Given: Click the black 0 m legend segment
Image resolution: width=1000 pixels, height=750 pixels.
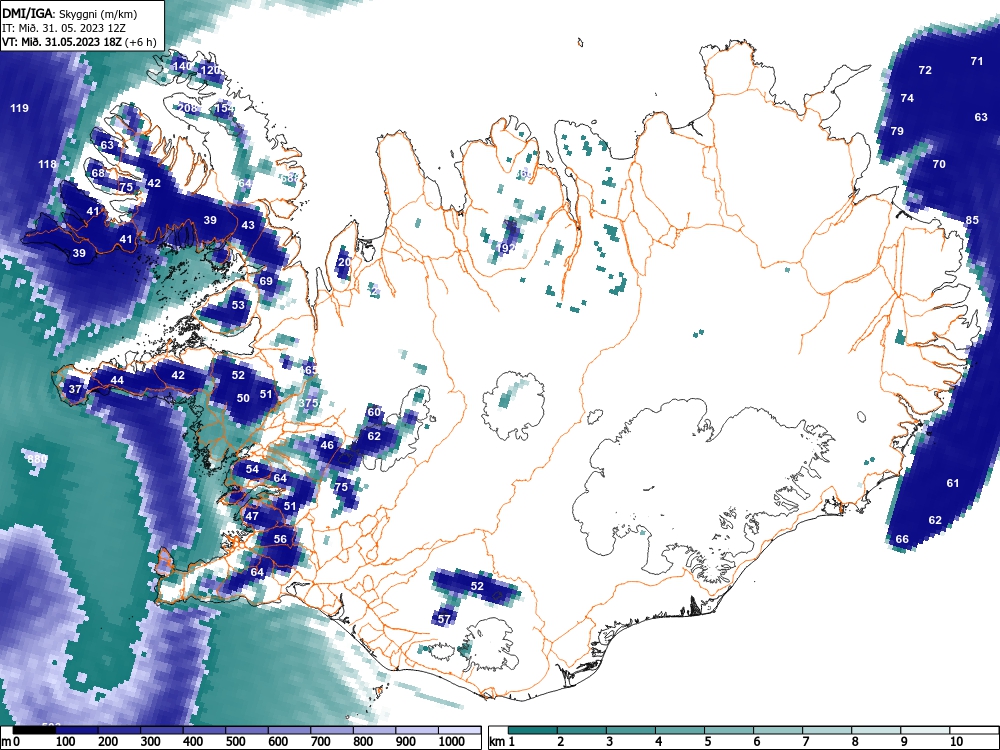Looking at the screenshot, I should point(33,730).
